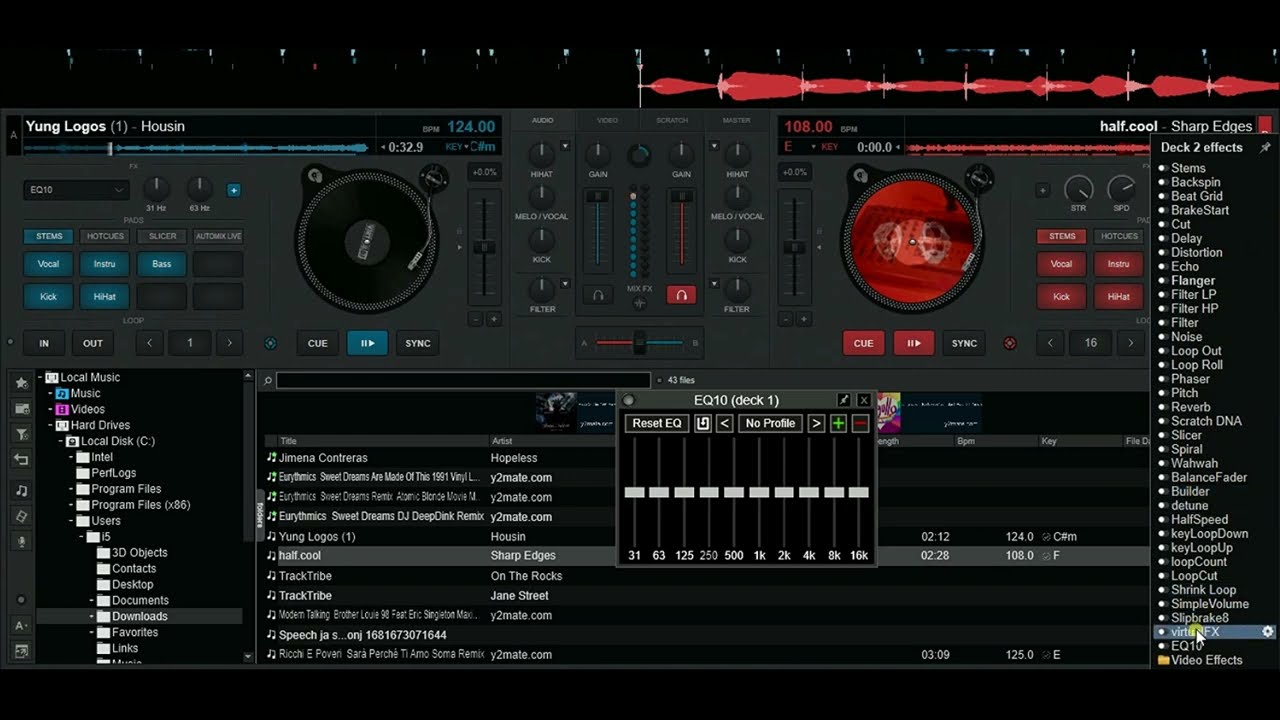Open the EQ10 effect dropdown on deck 1
This screenshot has height=720, width=1280.
coord(77,190)
